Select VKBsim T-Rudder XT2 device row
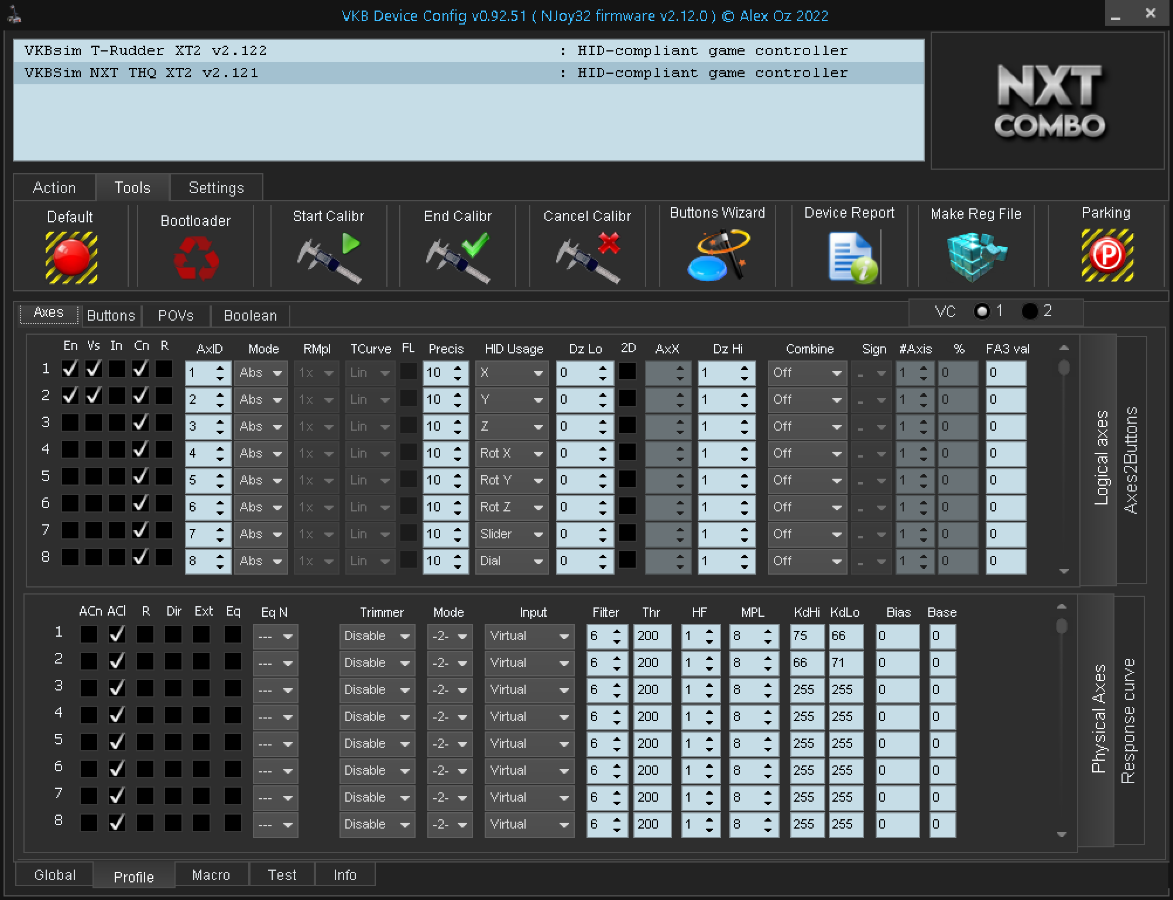Screen dimensions: 1173x900 (469, 51)
